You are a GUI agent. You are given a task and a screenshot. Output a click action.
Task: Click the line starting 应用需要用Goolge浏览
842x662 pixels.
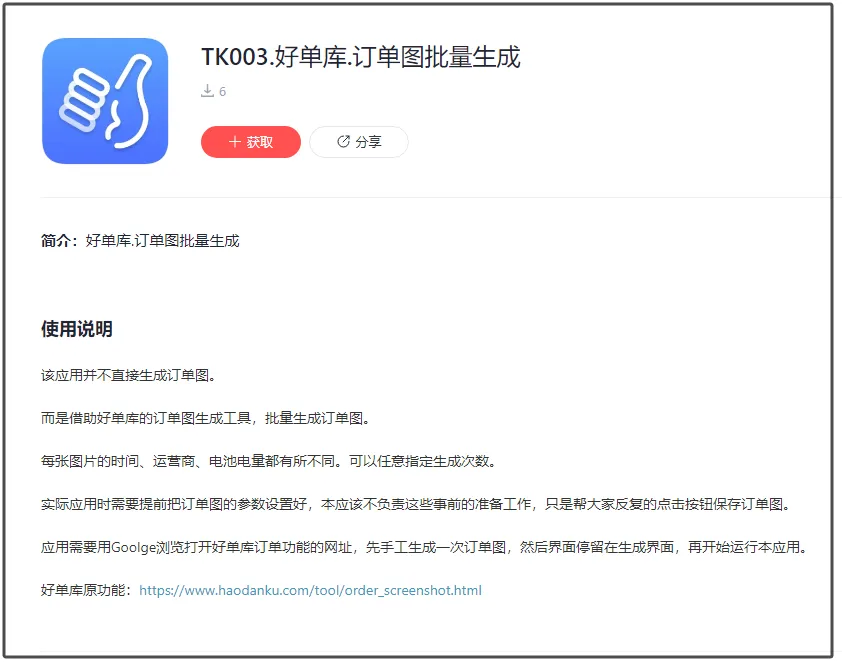(x=424, y=547)
